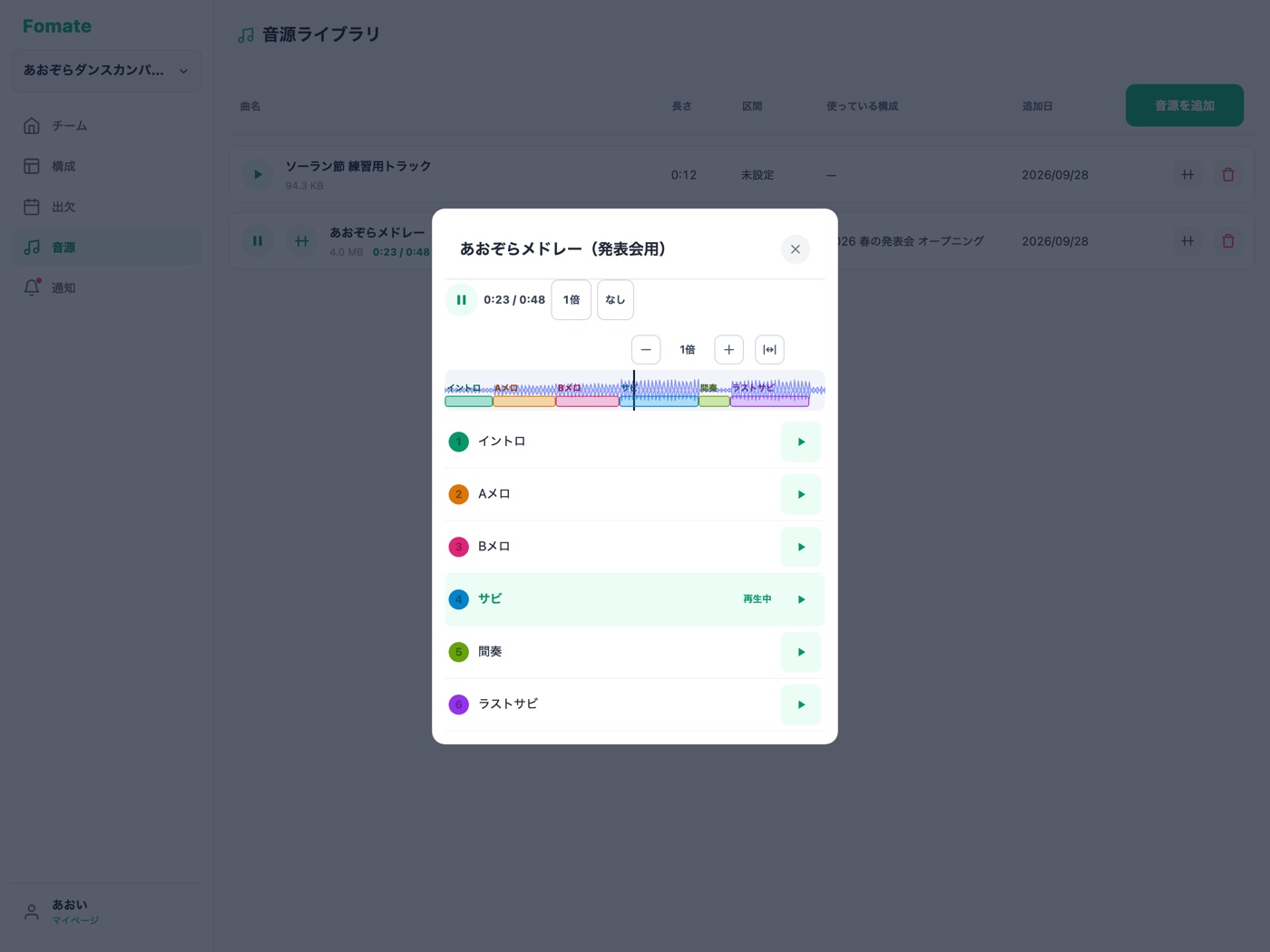
Task: Click the 再生中 status label
Action: 757,599
